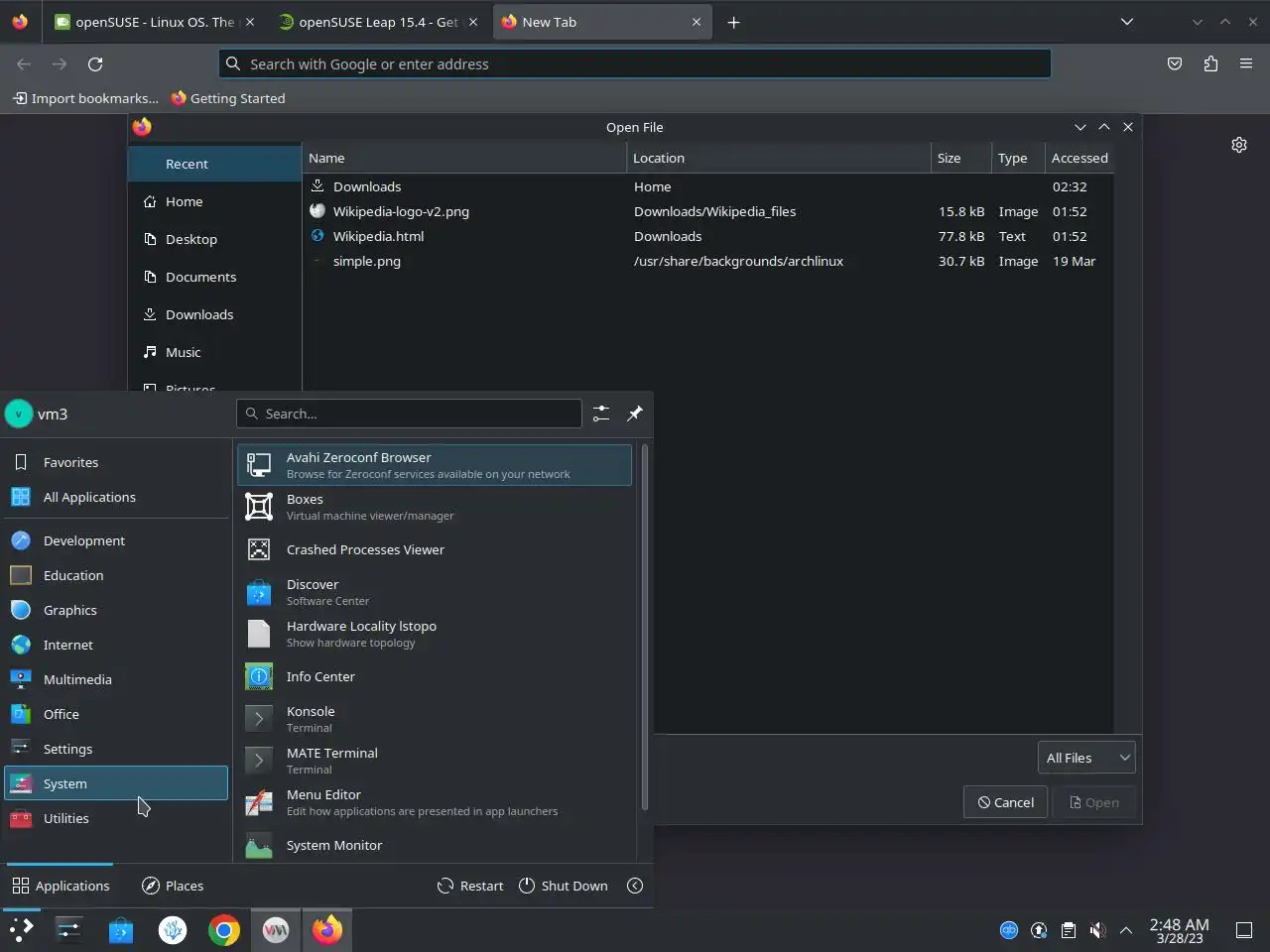1270x952 pixels.
Task: Switch to openSUSE - Linux OS tab
Action: pos(154,22)
